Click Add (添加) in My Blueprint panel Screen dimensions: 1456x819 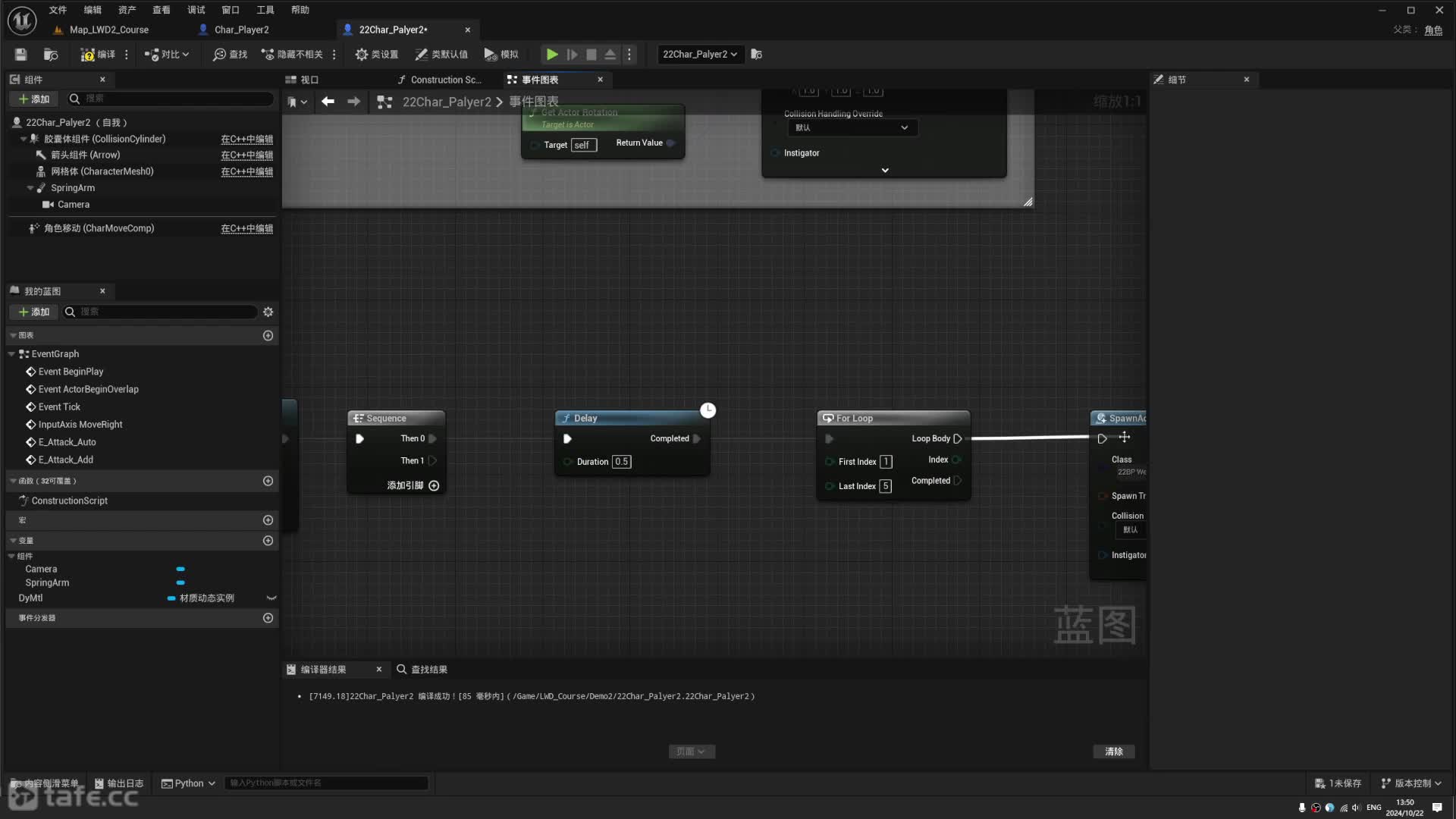click(x=34, y=312)
